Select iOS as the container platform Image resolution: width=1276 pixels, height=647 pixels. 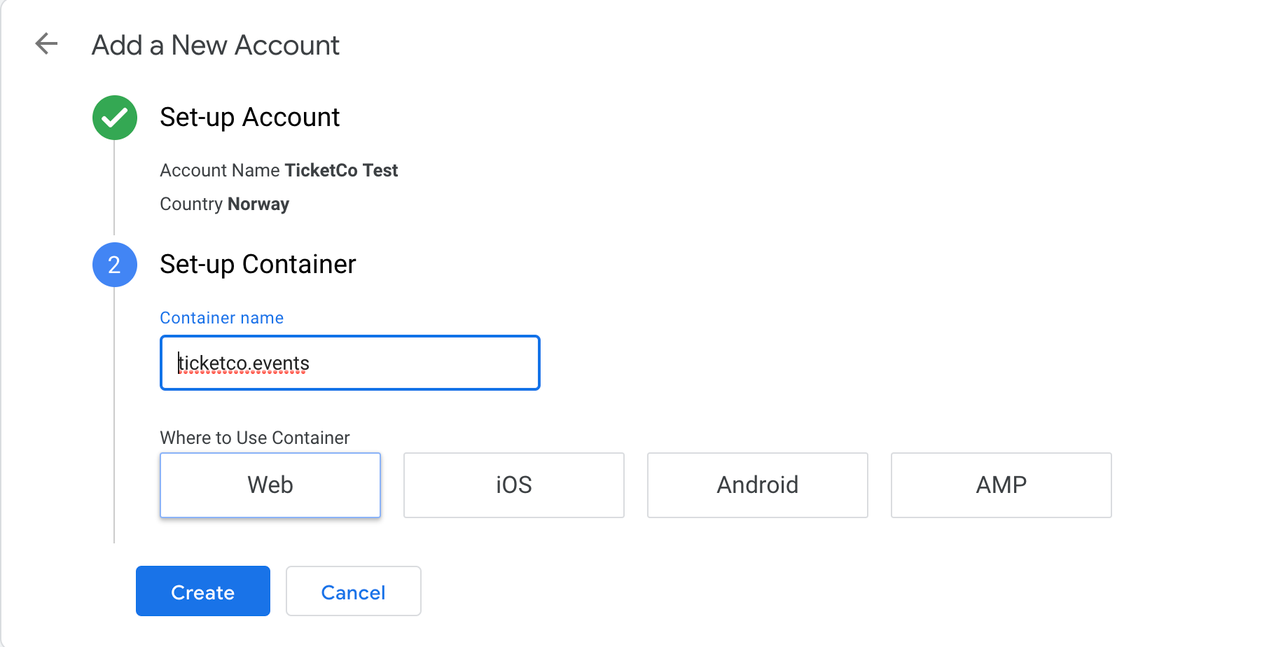514,485
